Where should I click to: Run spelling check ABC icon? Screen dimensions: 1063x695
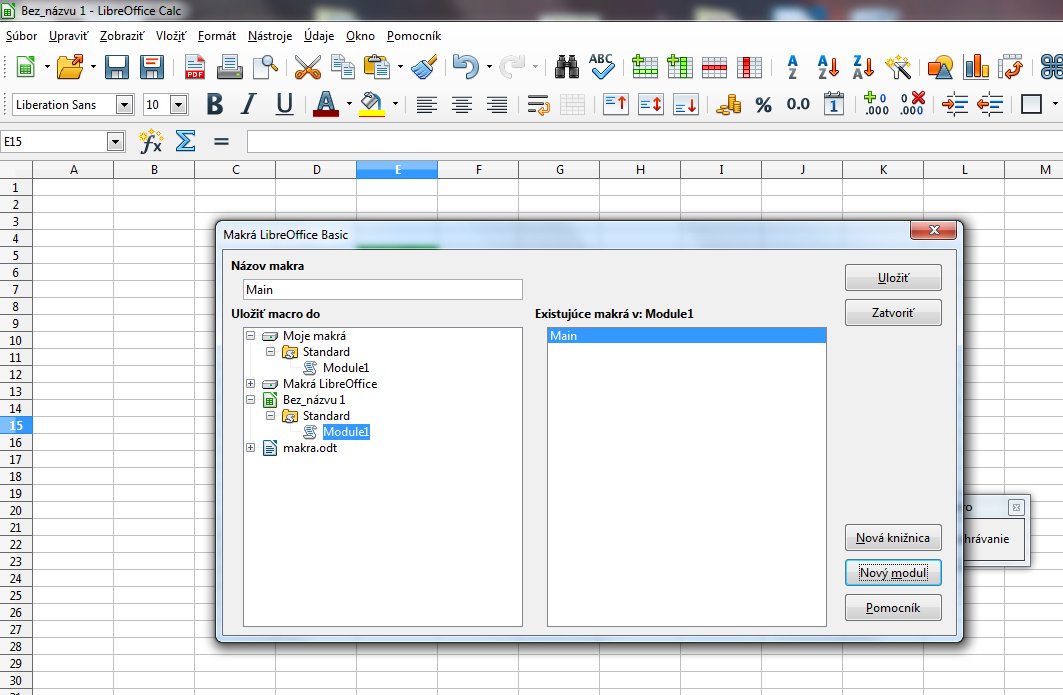601,67
